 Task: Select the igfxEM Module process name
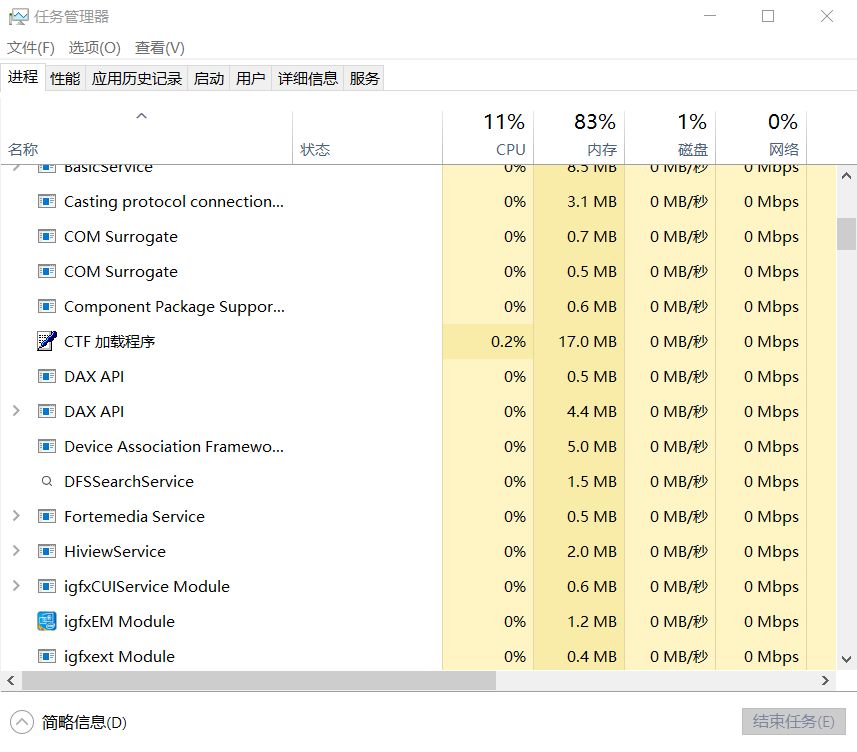119,621
